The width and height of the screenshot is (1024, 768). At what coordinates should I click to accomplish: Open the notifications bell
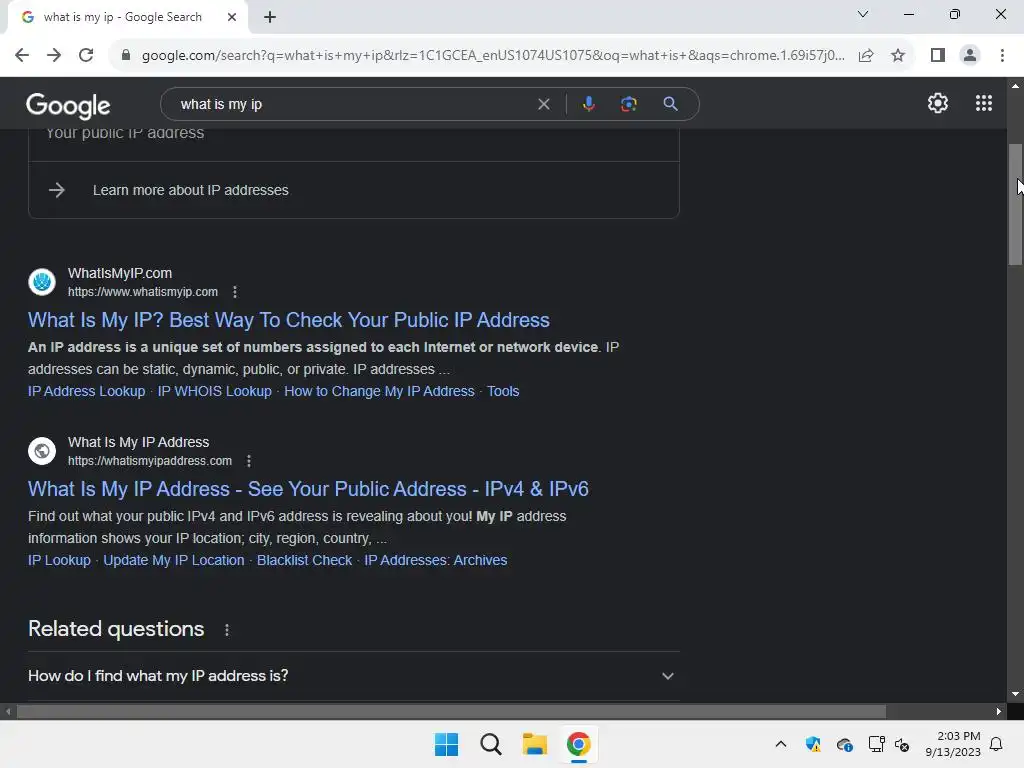pos(997,744)
